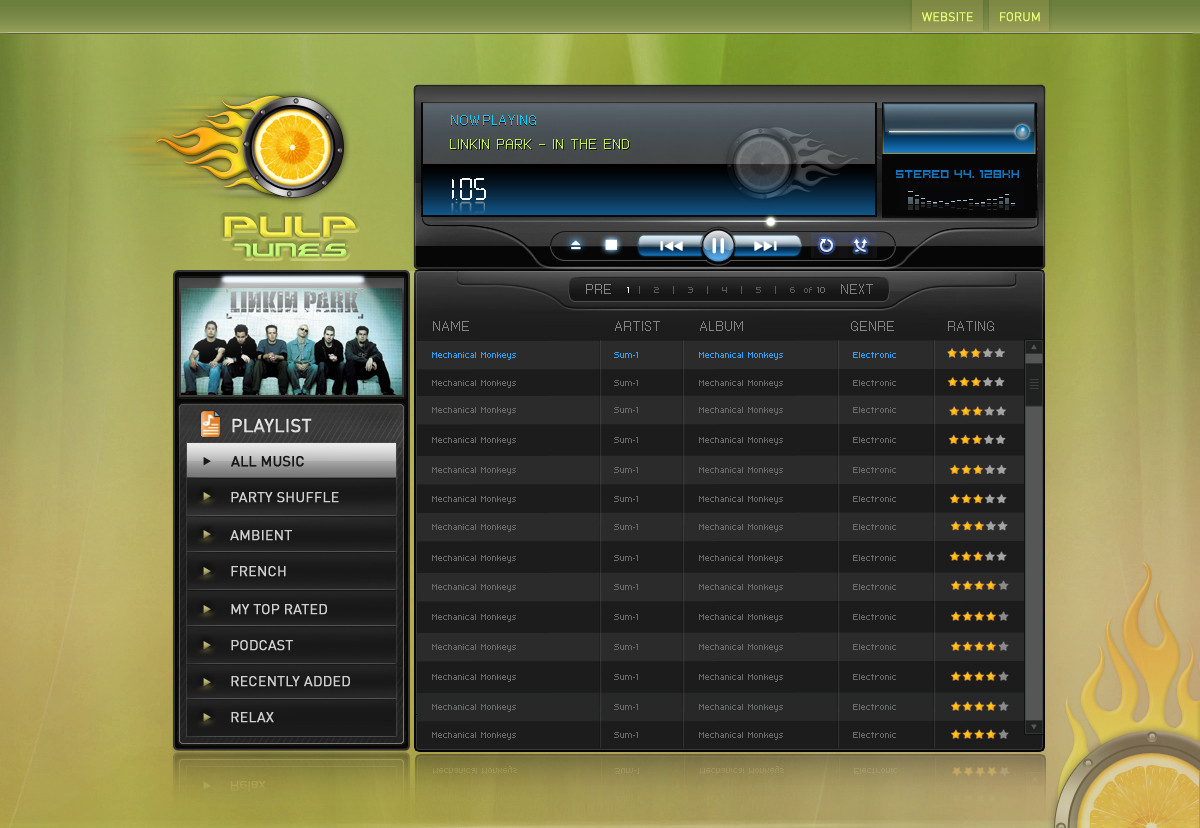Click the rating stars of the highlighted track

(976, 353)
